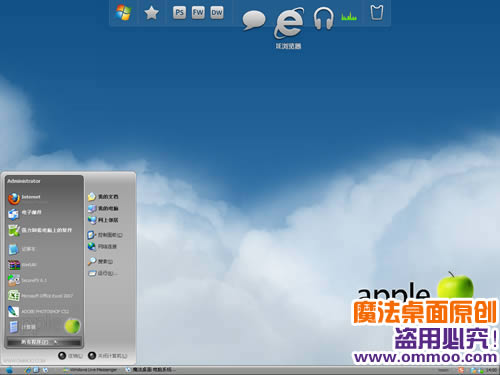Screen dimensions: 500x375
Task: Click the headphones music dock icon
Action: (x=323, y=19)
